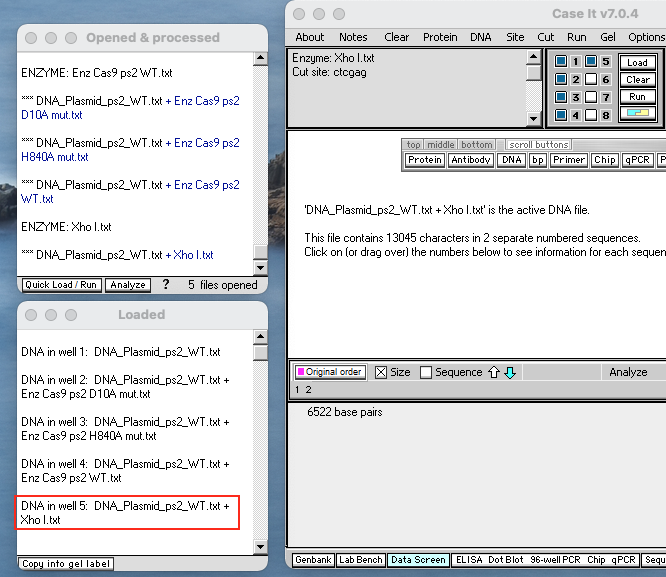Image resolution: width=666 pixels, height=577 pixels.
Task: Select the top scroll button
Action: 413,145
